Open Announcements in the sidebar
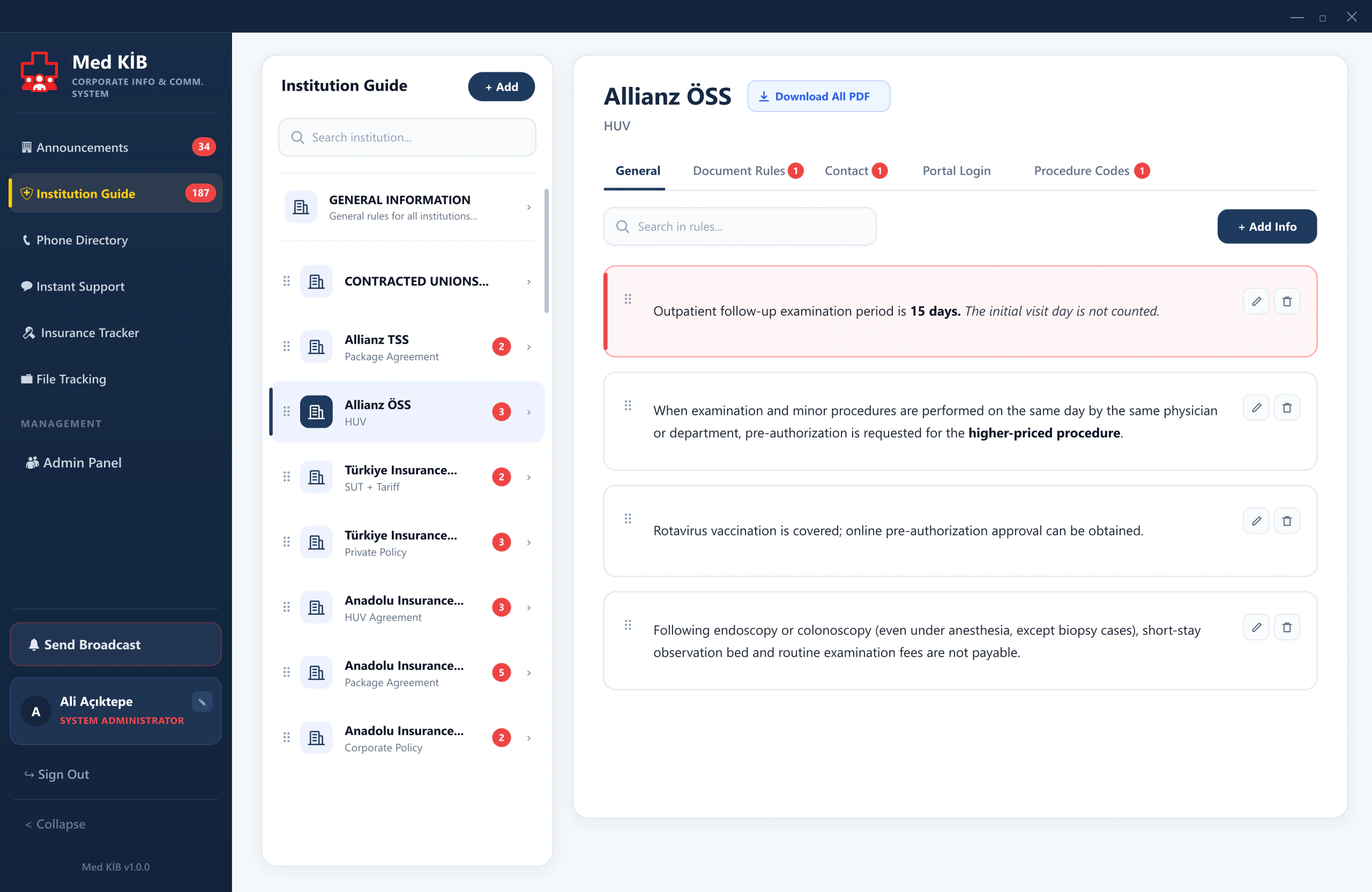The width and height of the screenshot is (1372, 892). pyautogui.click(x=115, y=147)
